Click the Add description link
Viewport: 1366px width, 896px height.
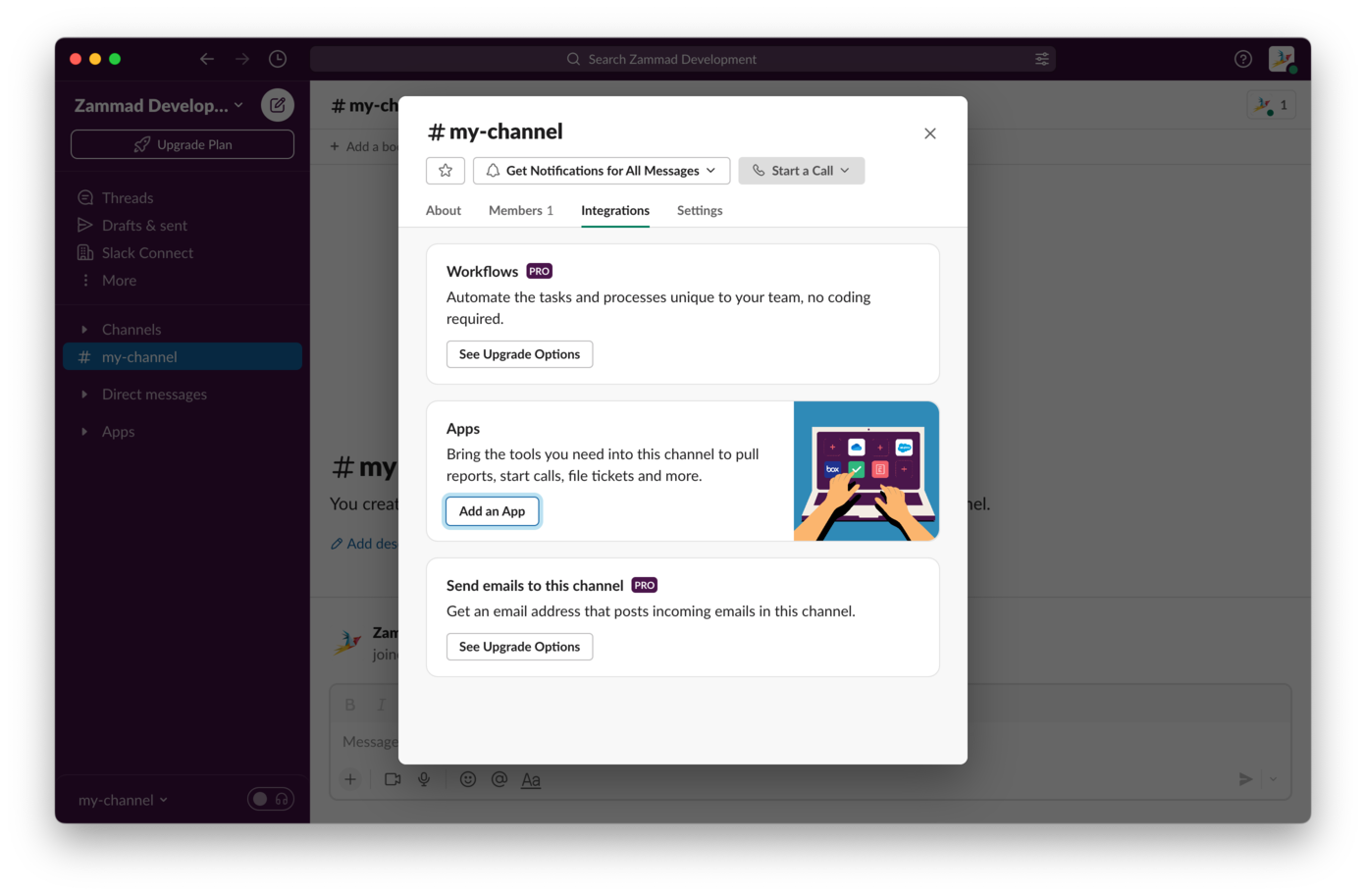point(364,544)
